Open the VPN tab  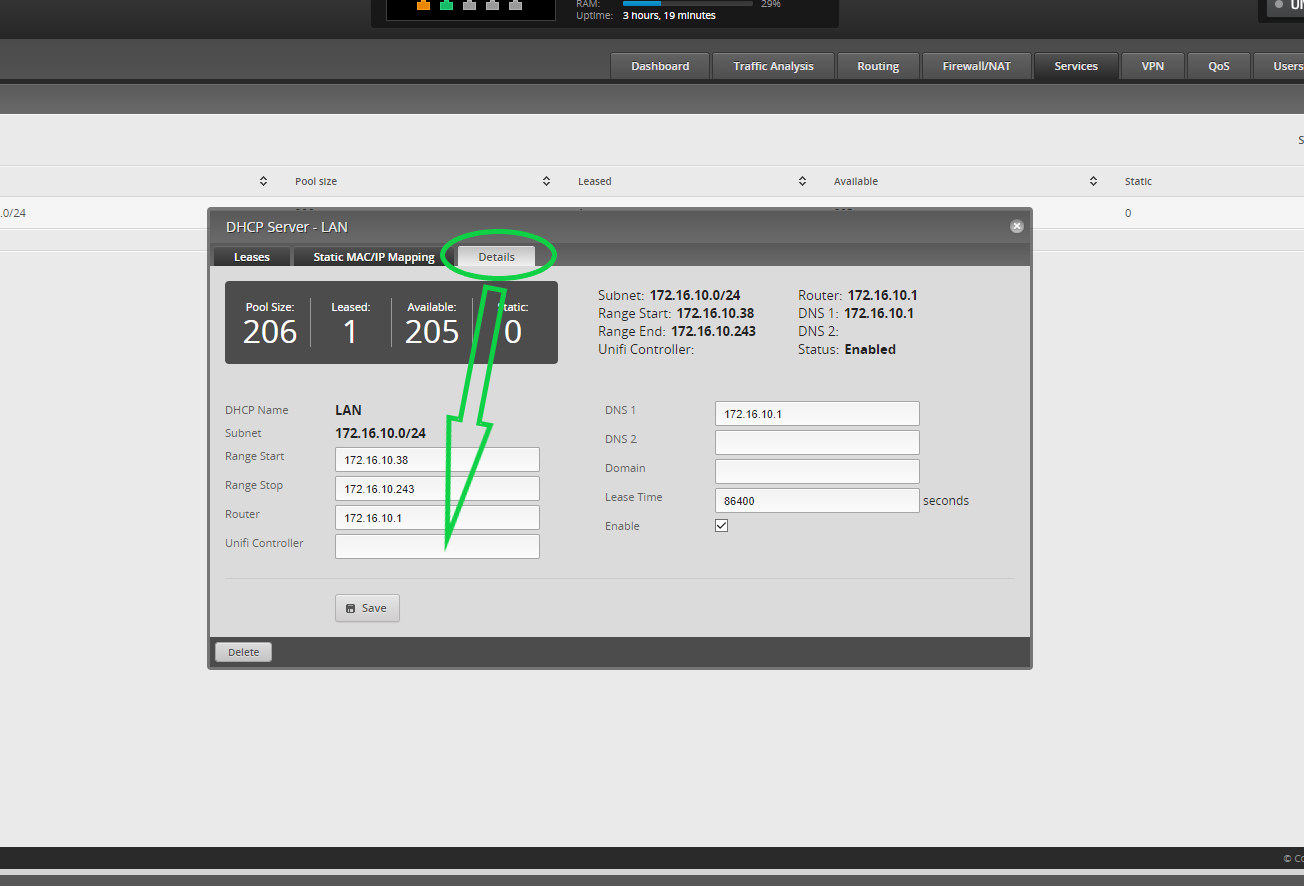(x=1153, y=66)
